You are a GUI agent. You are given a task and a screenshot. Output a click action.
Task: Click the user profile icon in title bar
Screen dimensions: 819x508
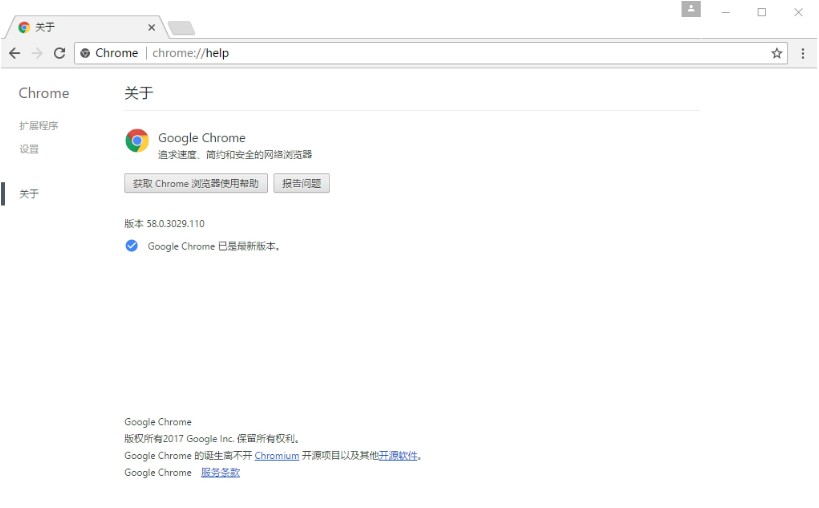coord(691,9)
